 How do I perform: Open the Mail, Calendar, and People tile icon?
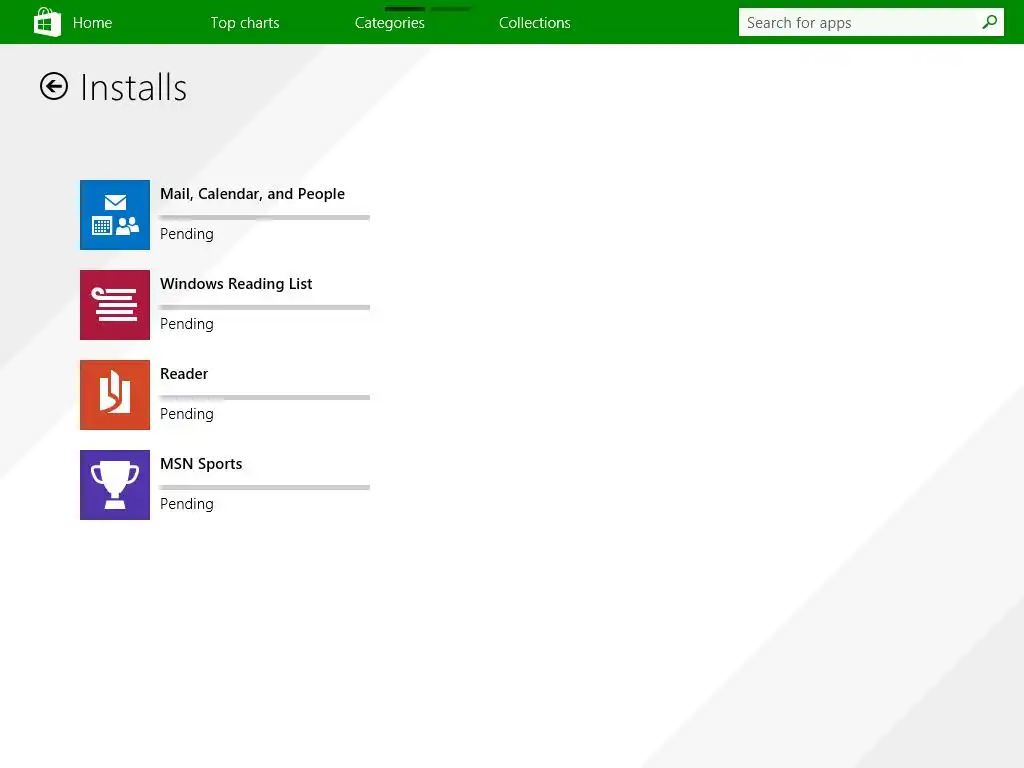[x=115, y=215]
